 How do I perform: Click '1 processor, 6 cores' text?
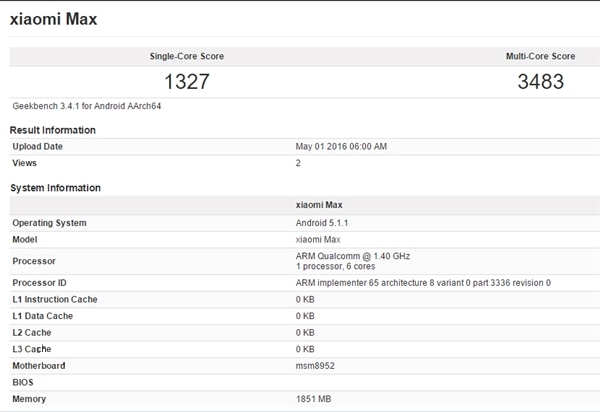coord(335,266)
